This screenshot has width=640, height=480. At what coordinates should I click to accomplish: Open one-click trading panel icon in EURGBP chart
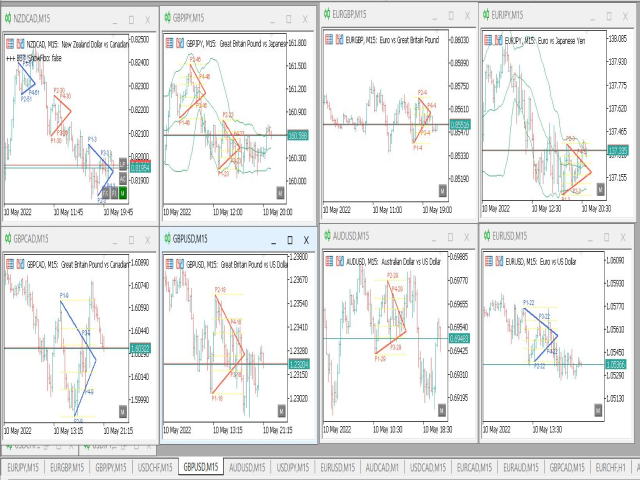click(x=329, y=40)
